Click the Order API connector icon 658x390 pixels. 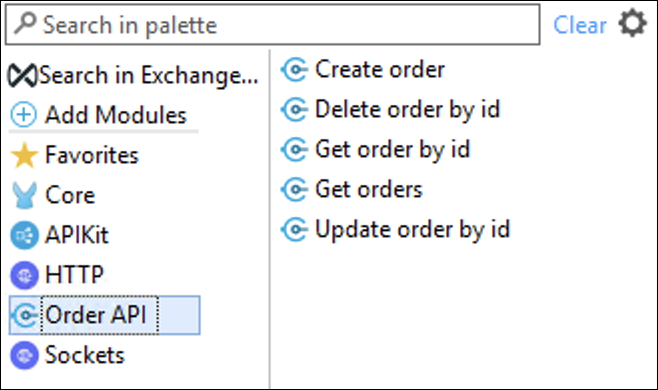(x=25, y=315)
